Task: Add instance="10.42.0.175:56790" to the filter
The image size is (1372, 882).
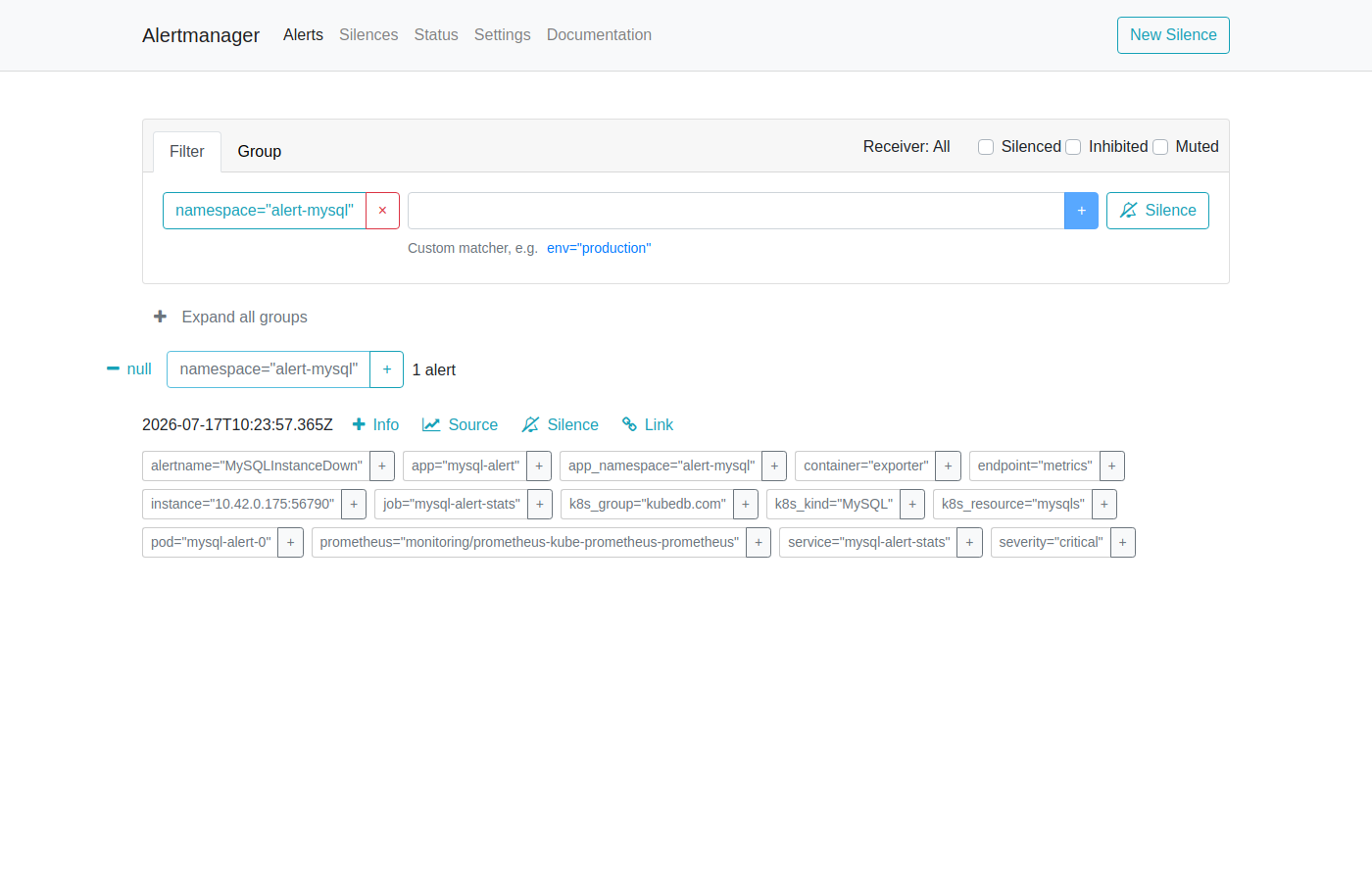Action: [x=354, y=504]
